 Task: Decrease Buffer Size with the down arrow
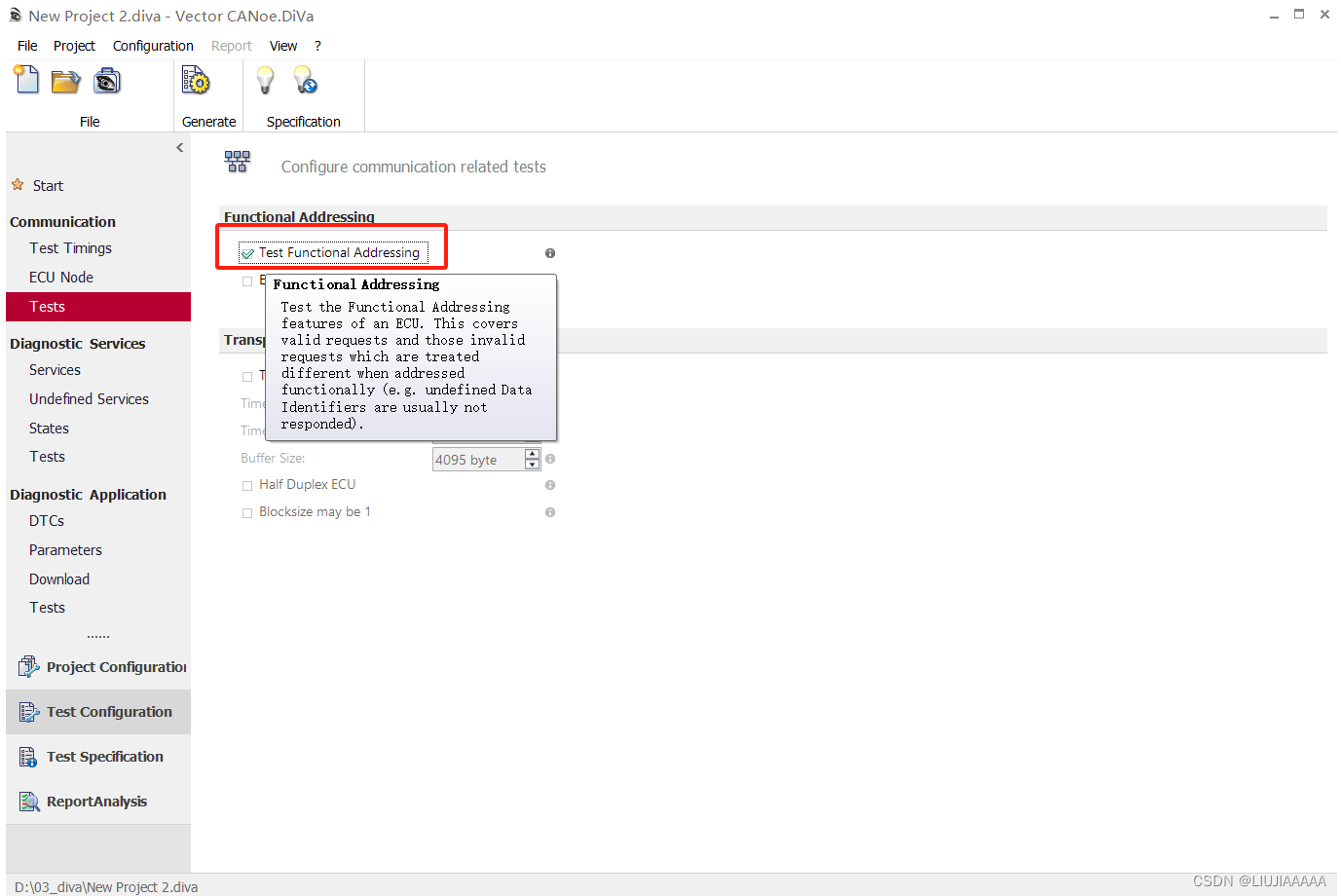532,465
